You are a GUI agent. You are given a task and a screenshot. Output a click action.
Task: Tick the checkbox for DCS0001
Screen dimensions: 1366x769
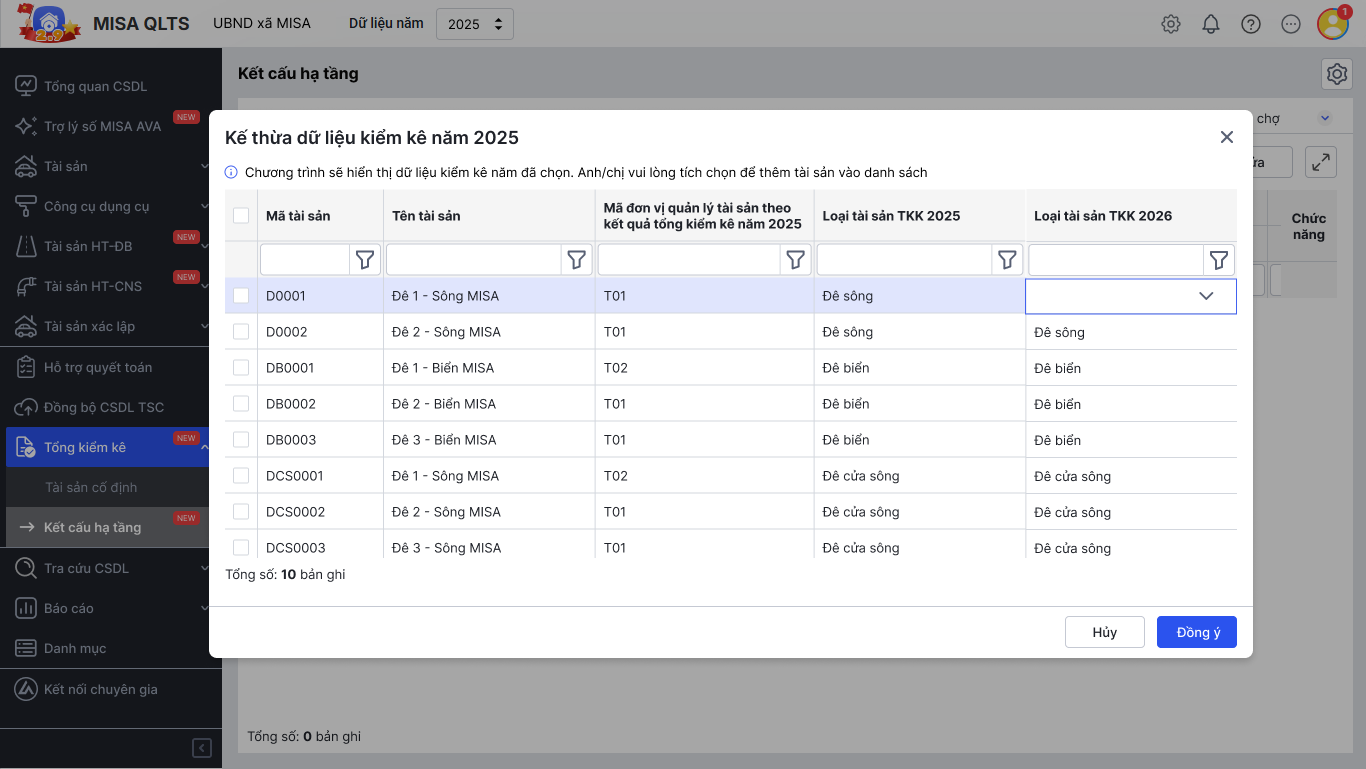point(241,476)
